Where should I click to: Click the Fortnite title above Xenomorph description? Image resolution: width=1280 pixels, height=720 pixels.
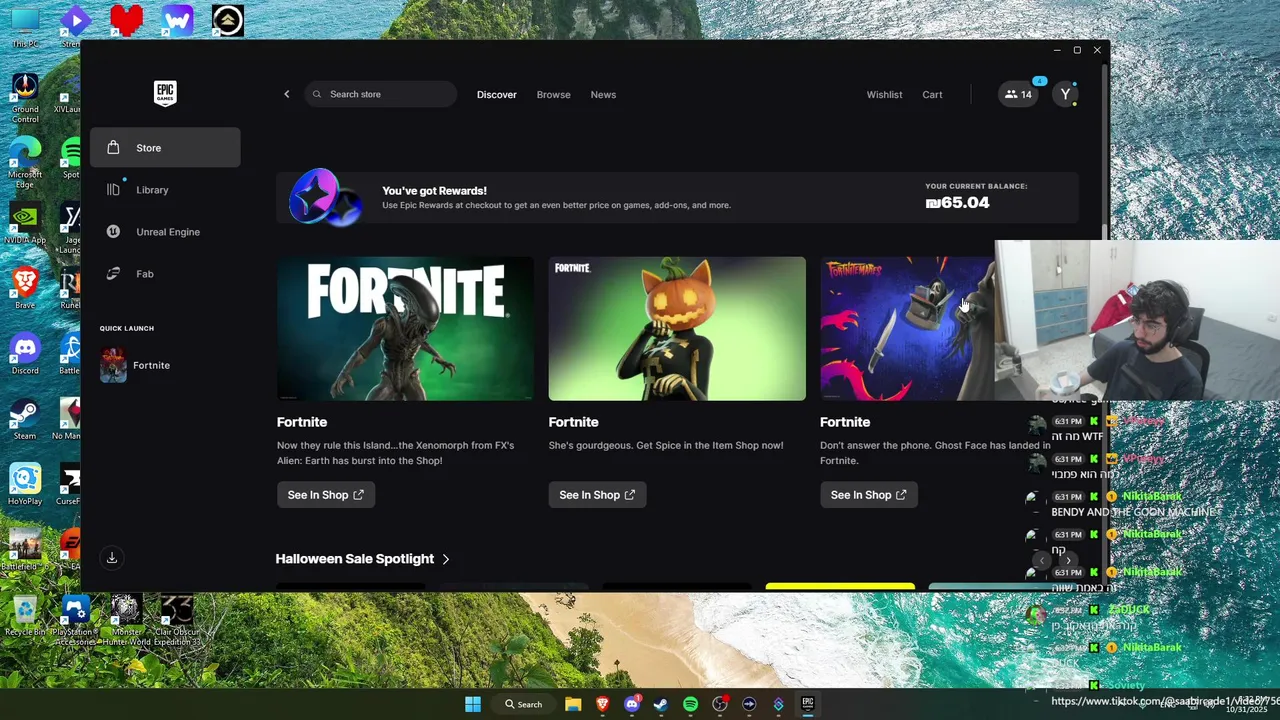tap(302, 422)
